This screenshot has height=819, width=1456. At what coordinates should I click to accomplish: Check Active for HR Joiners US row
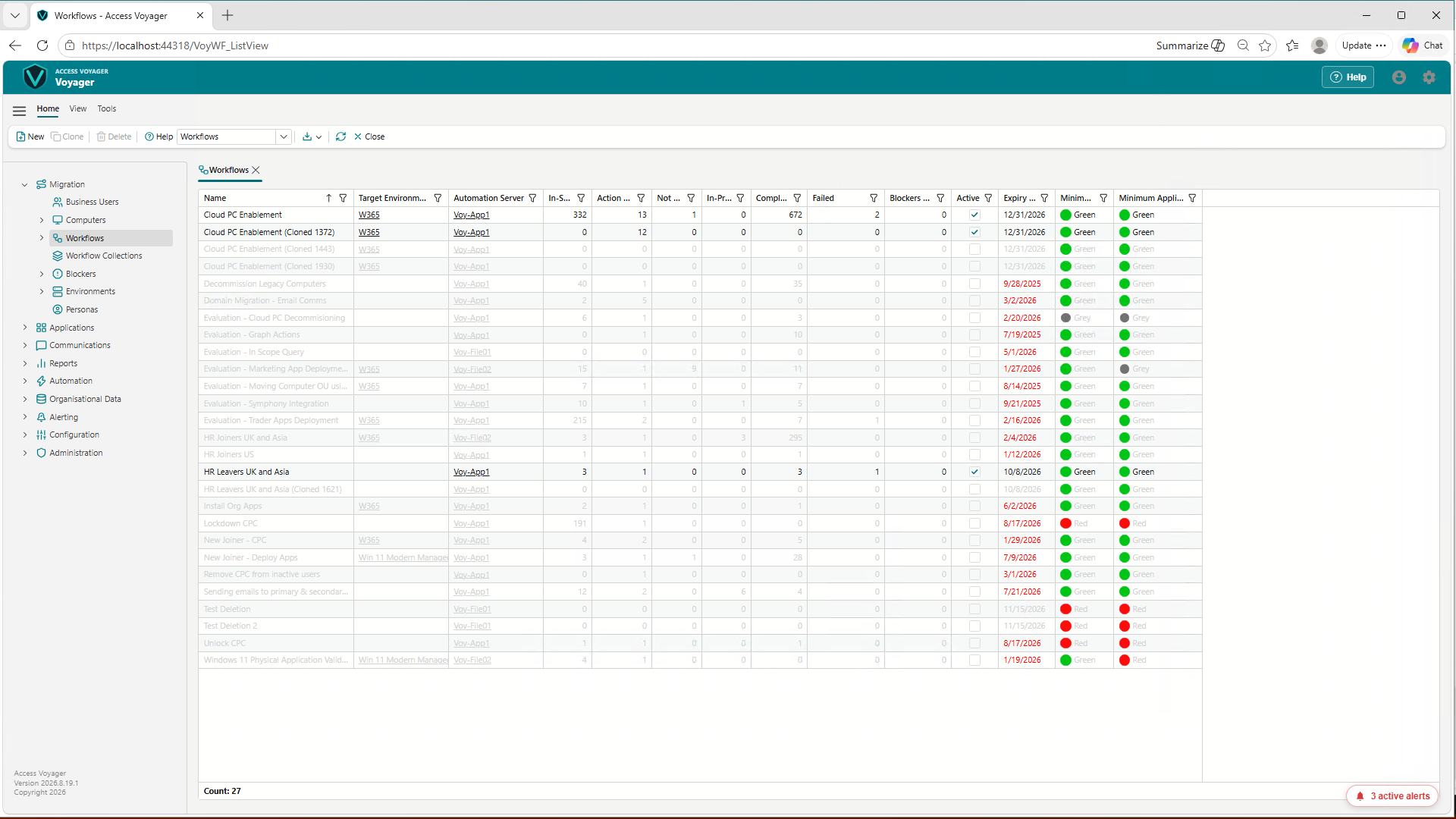pyautogui.click(x=974, y=455)
